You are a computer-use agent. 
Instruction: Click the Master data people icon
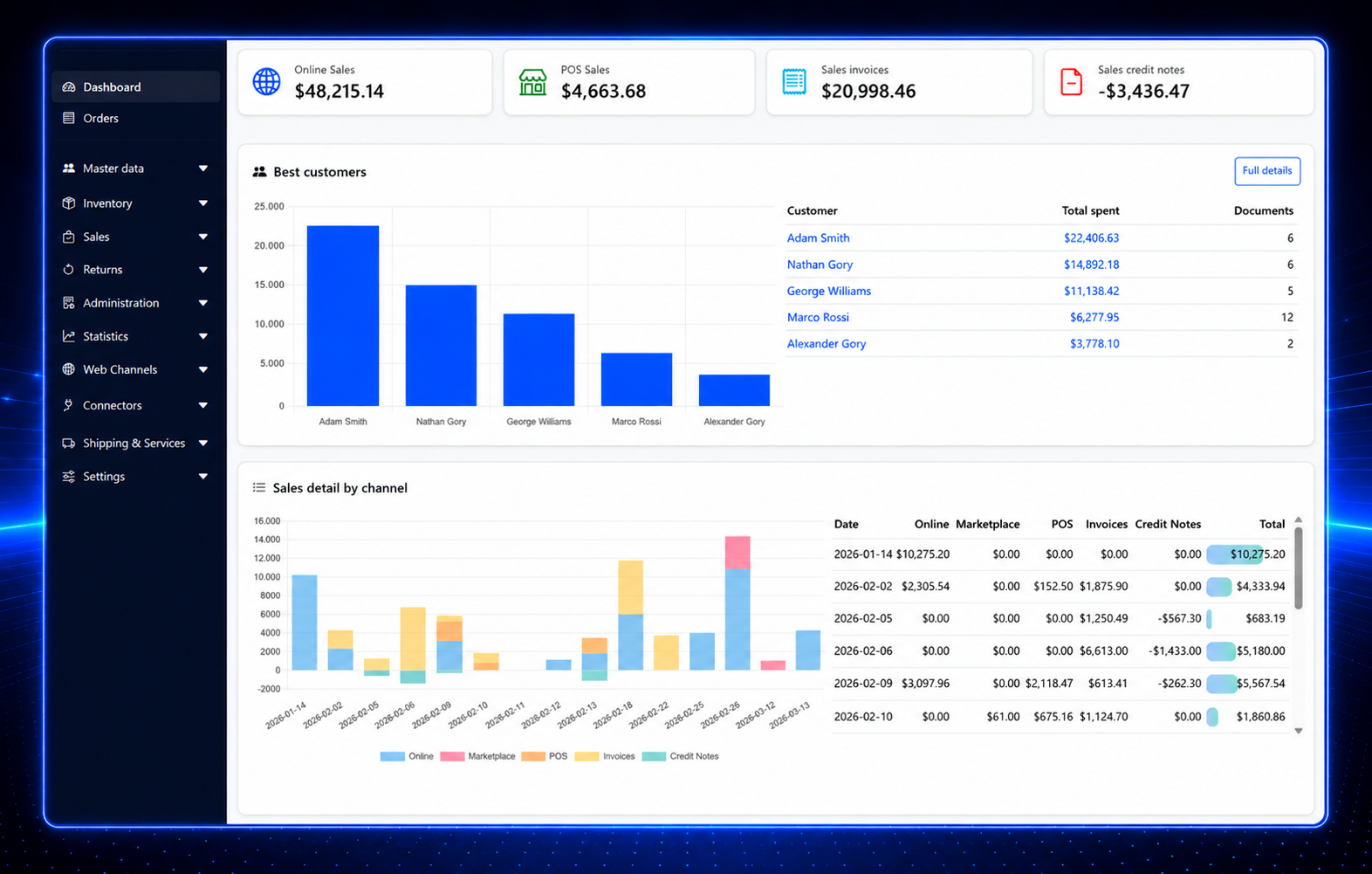pyautogui.click(x=69, y=169)
